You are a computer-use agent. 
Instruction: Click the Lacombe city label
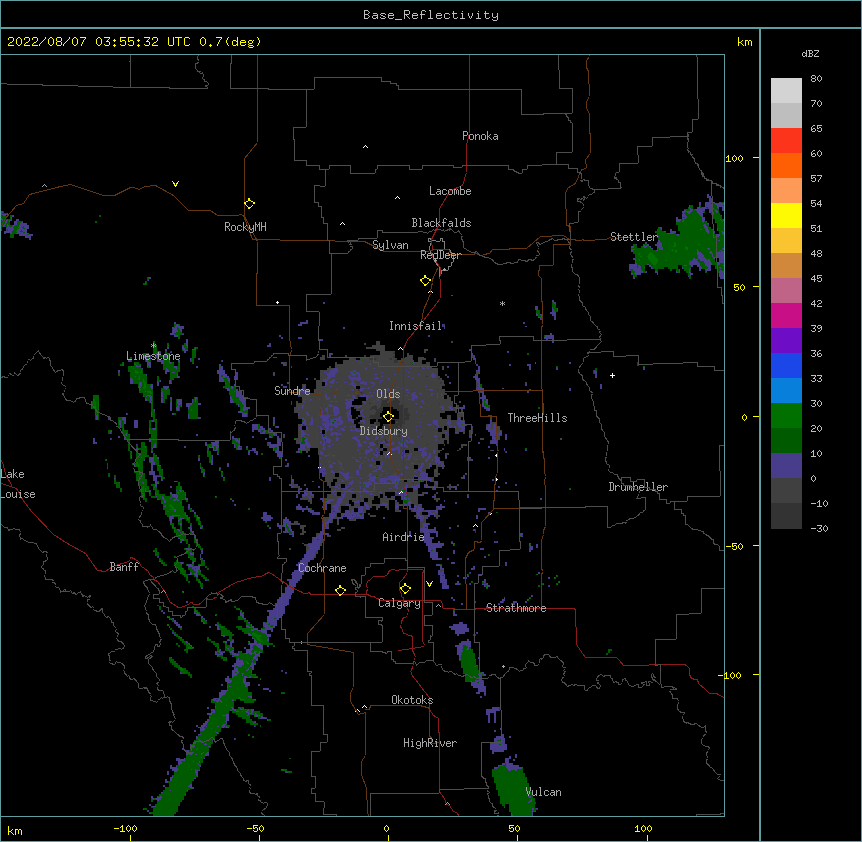click(450, 191)
